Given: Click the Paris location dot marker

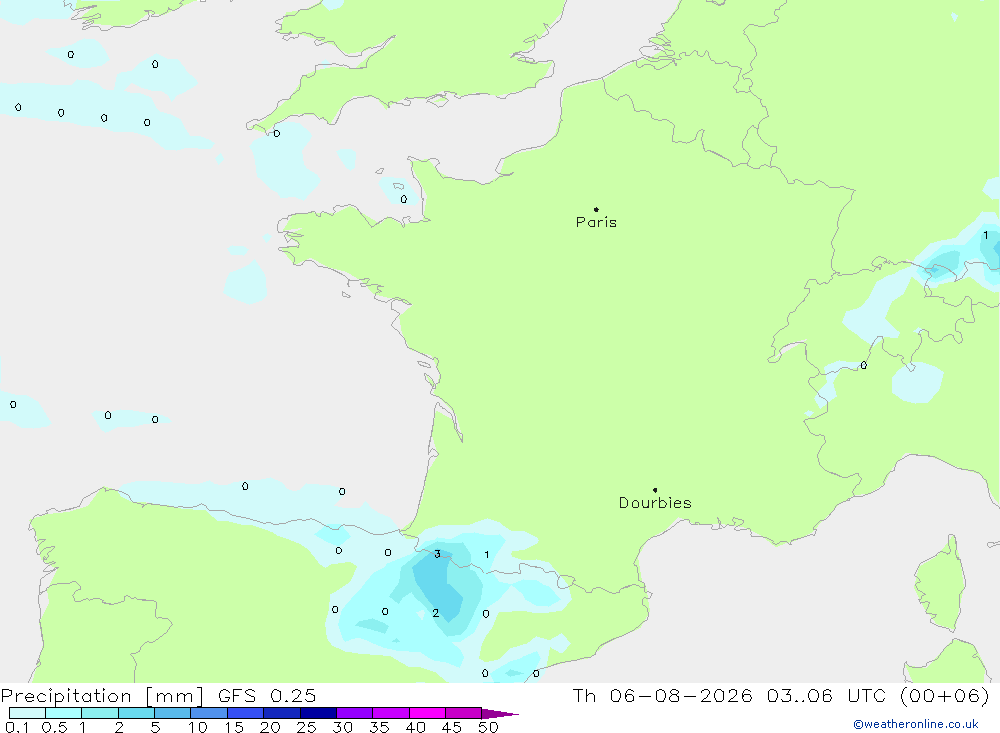Looking at the screenshot, I should pyautogui.click(x=596, y=209).
